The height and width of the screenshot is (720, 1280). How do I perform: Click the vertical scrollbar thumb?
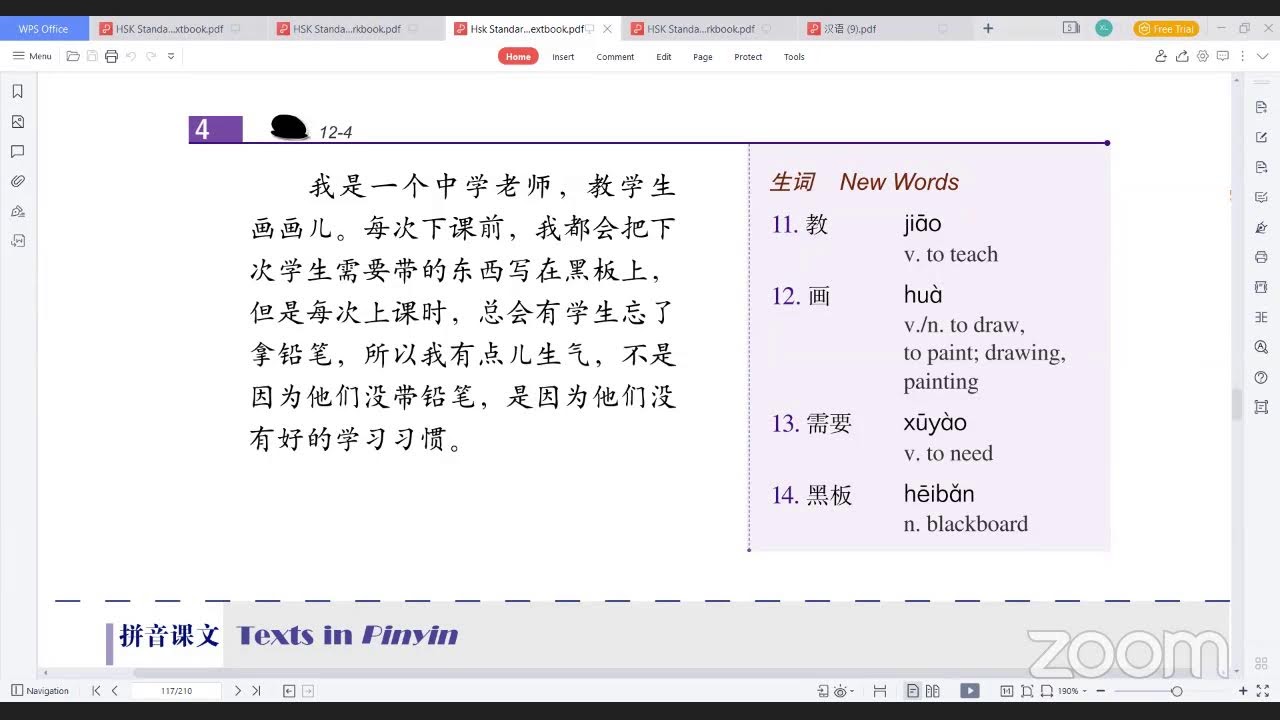pyautogui.click(x=1236, y=404)
